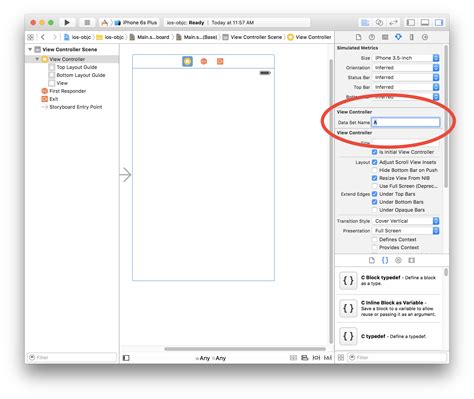Enable Under Opaque Bars checkbox

(374, 210)
